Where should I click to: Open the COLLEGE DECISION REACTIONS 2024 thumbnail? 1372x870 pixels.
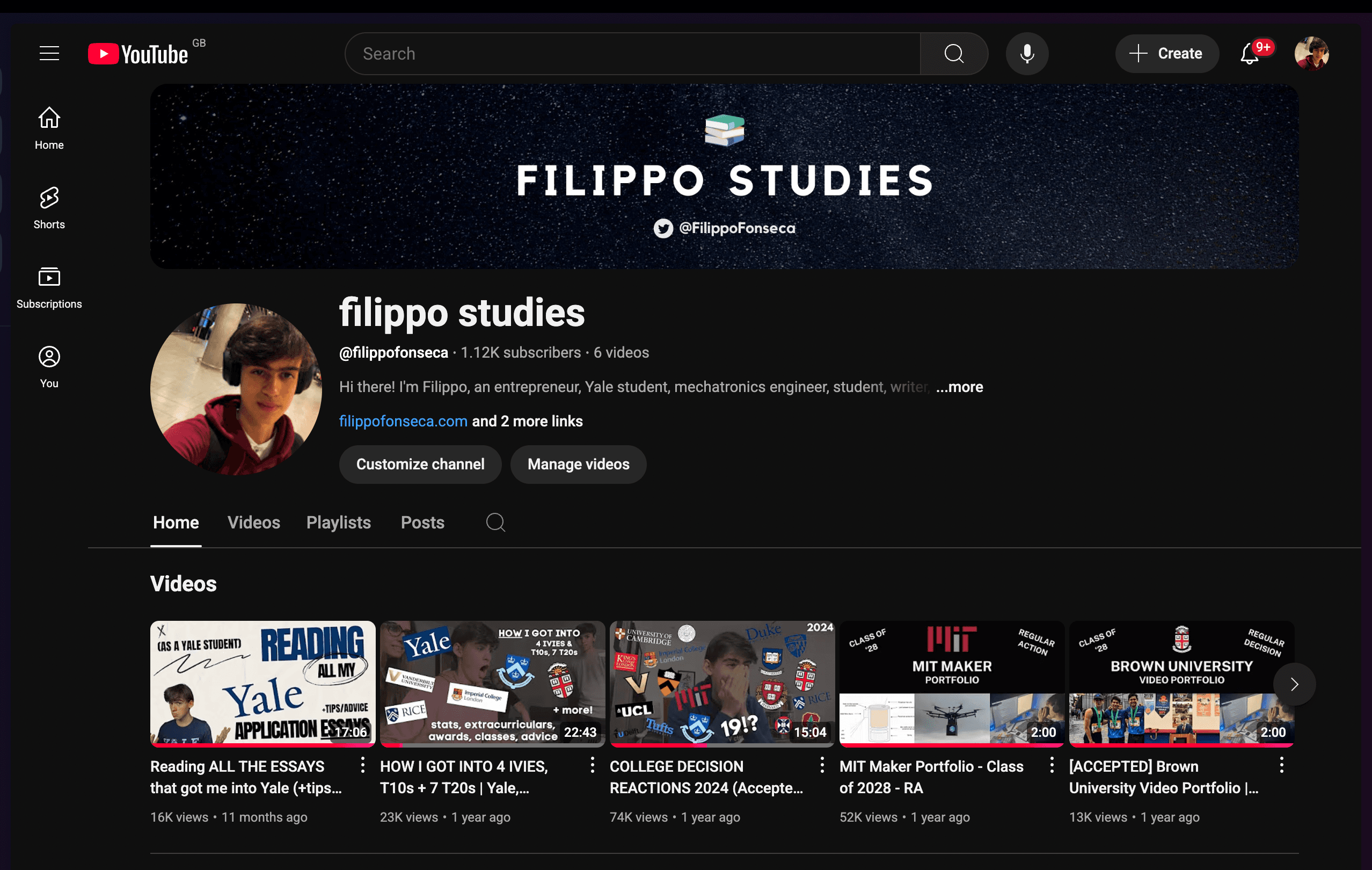point(721,684)
